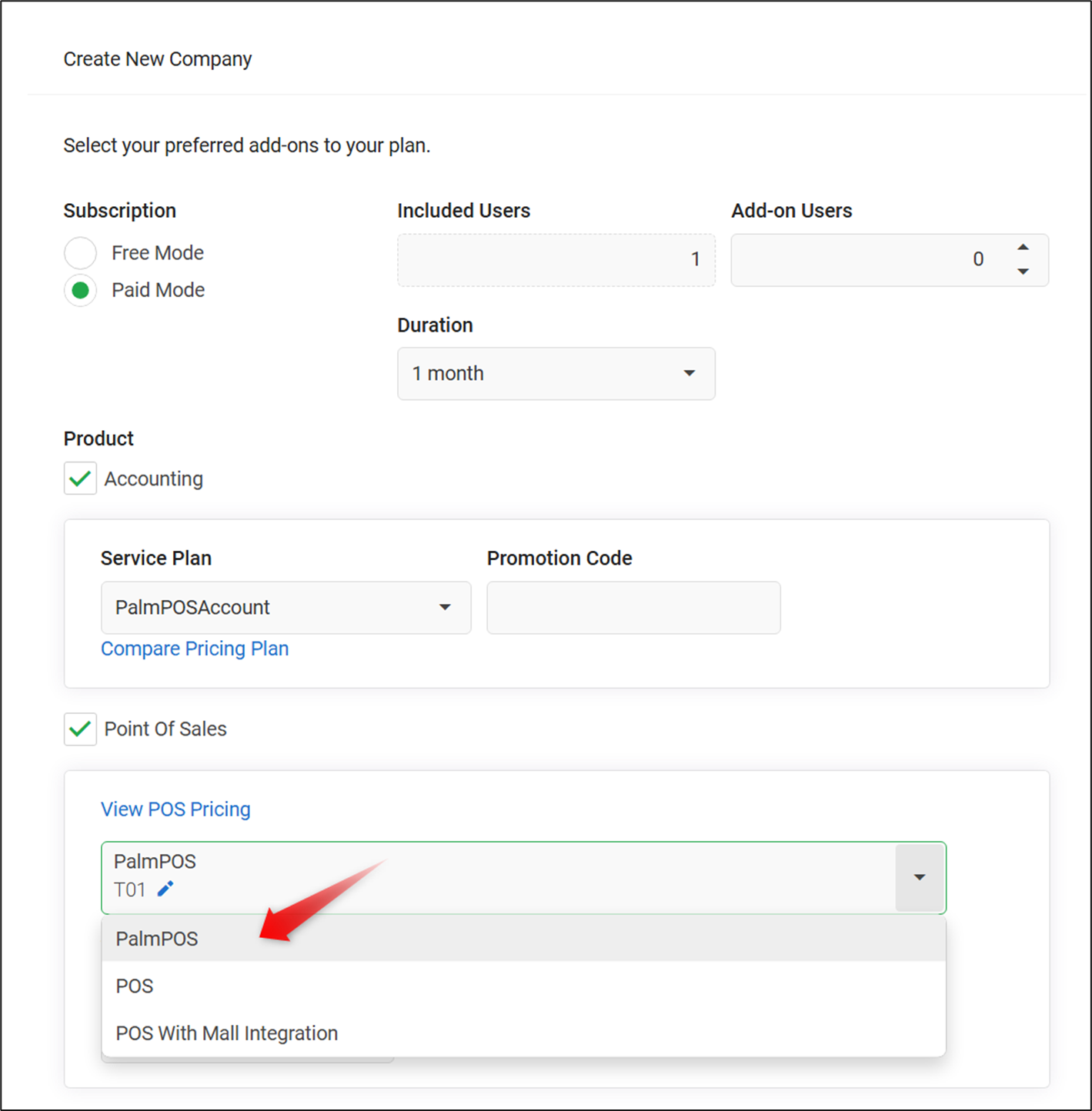The image size is (1092, 1111).
Task: Click the Paid Mode label text
Action: [x=158, y=290]
